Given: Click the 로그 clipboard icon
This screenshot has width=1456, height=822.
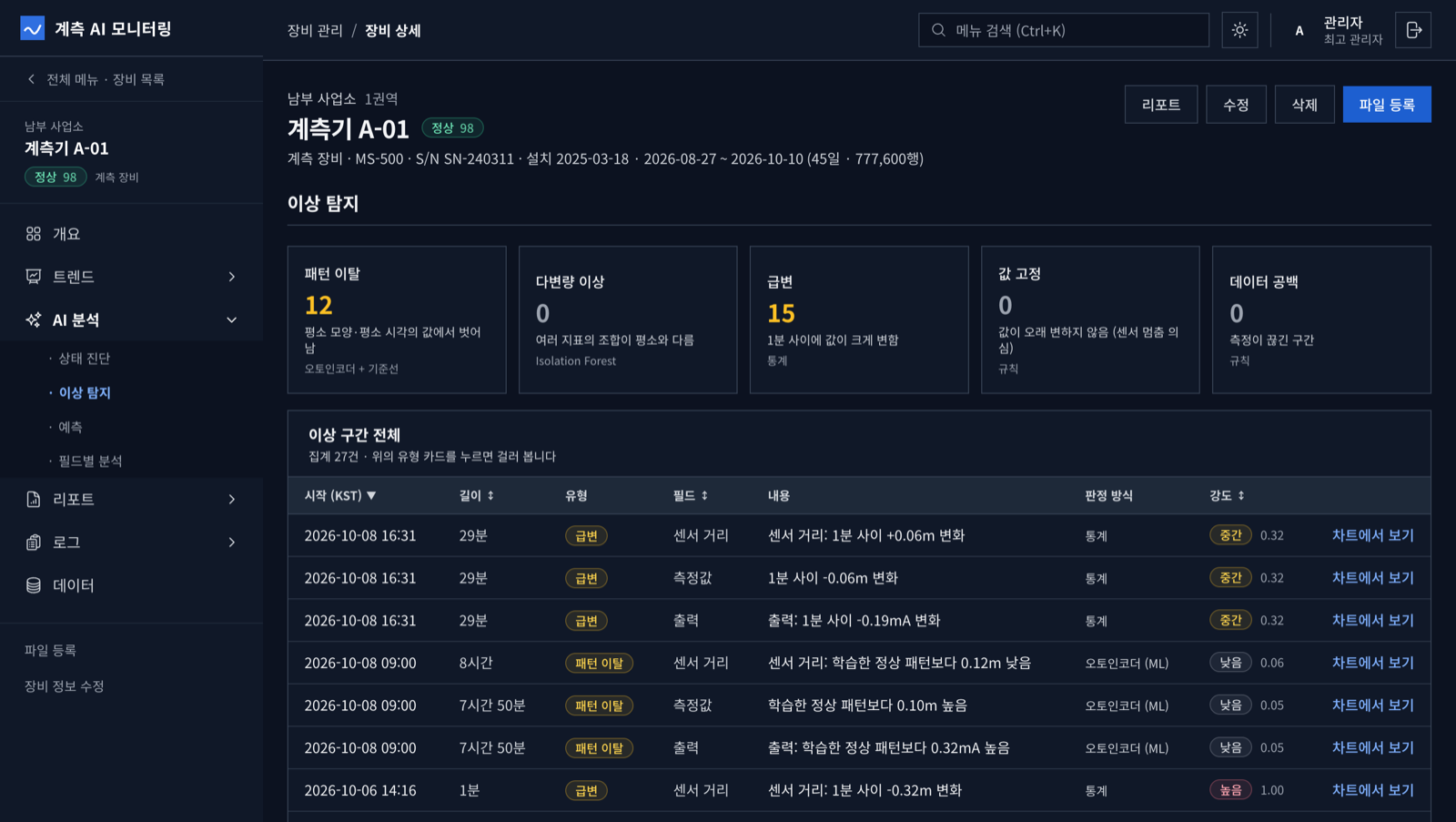Looking at the screenshot, I should 34,543.
